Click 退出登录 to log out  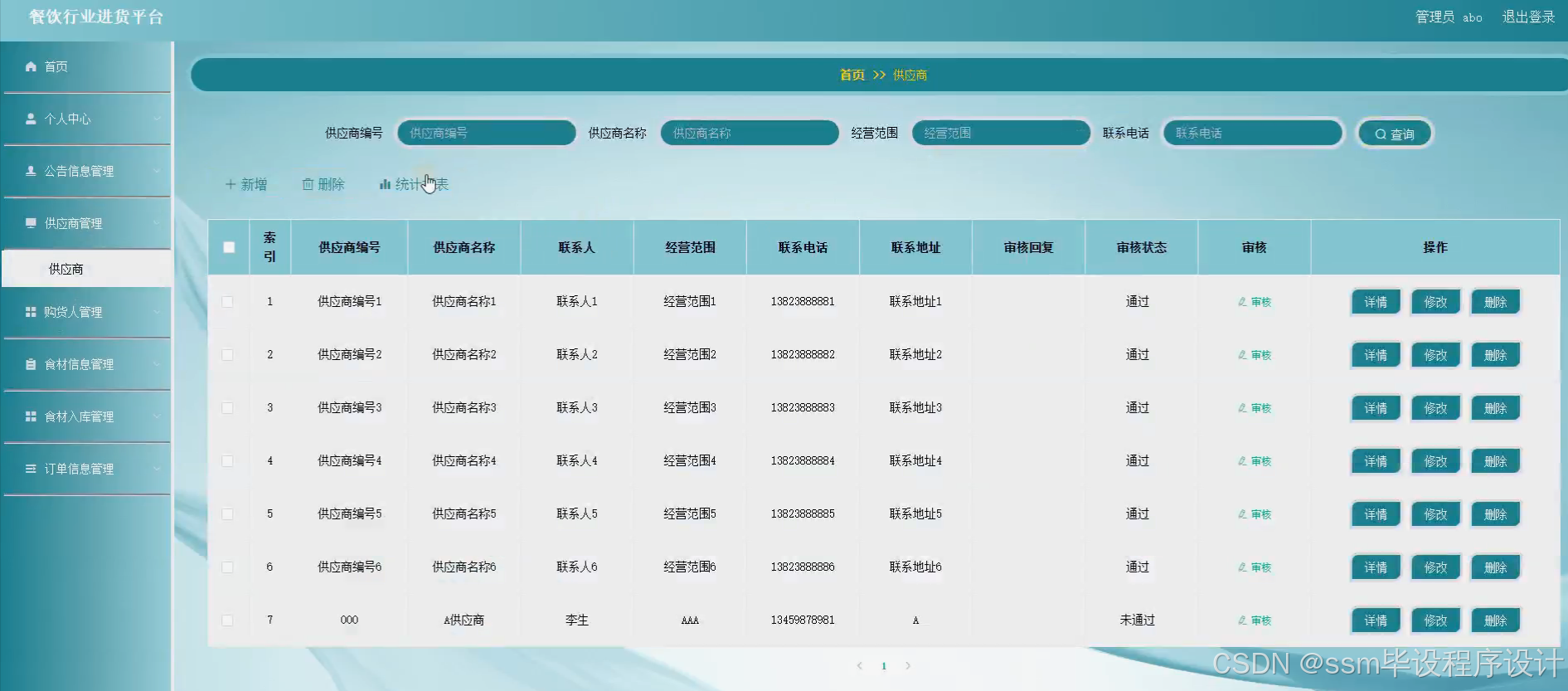tap(1528, 17)
